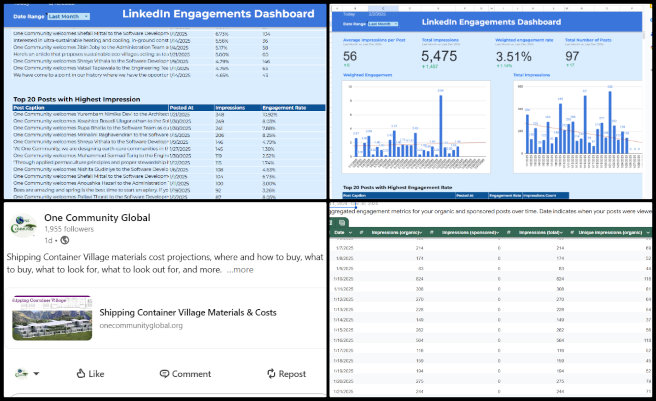
Task: Open the Unique impressions (organic) filter dropdown
Action: [648, 232]
